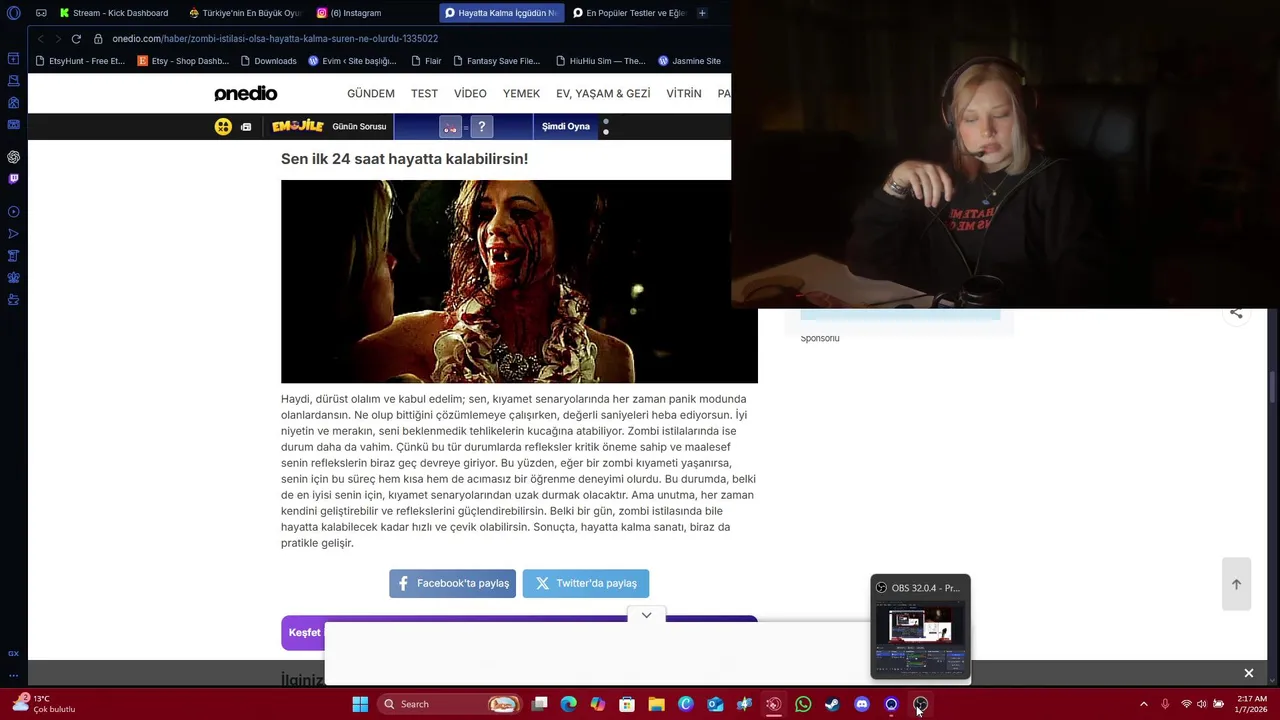Click the Emojile logo banner
Viewport: 1280px width, 720px height.
(x=298, y=126)
